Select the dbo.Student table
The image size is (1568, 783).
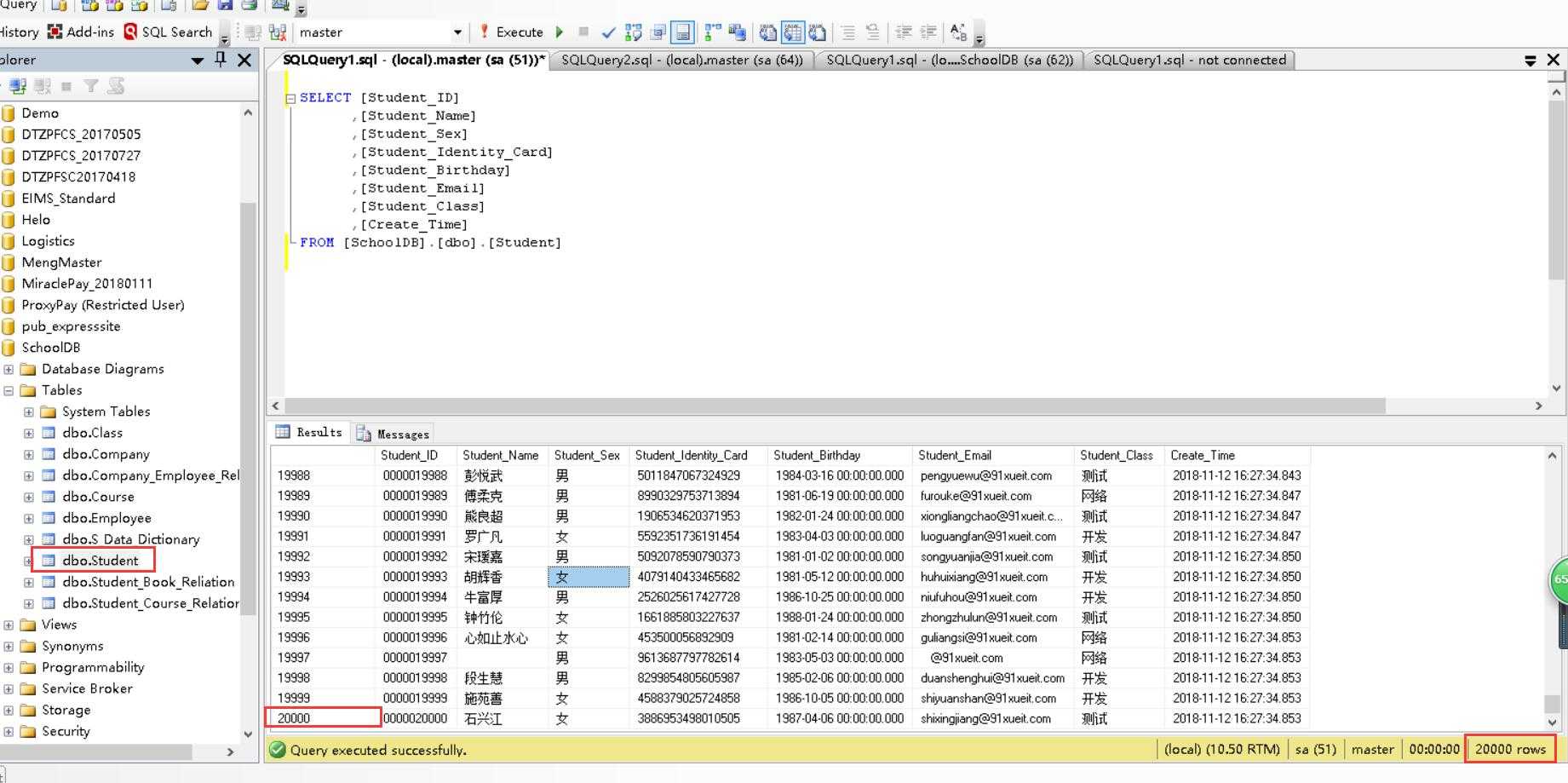[x=100, y=561]
